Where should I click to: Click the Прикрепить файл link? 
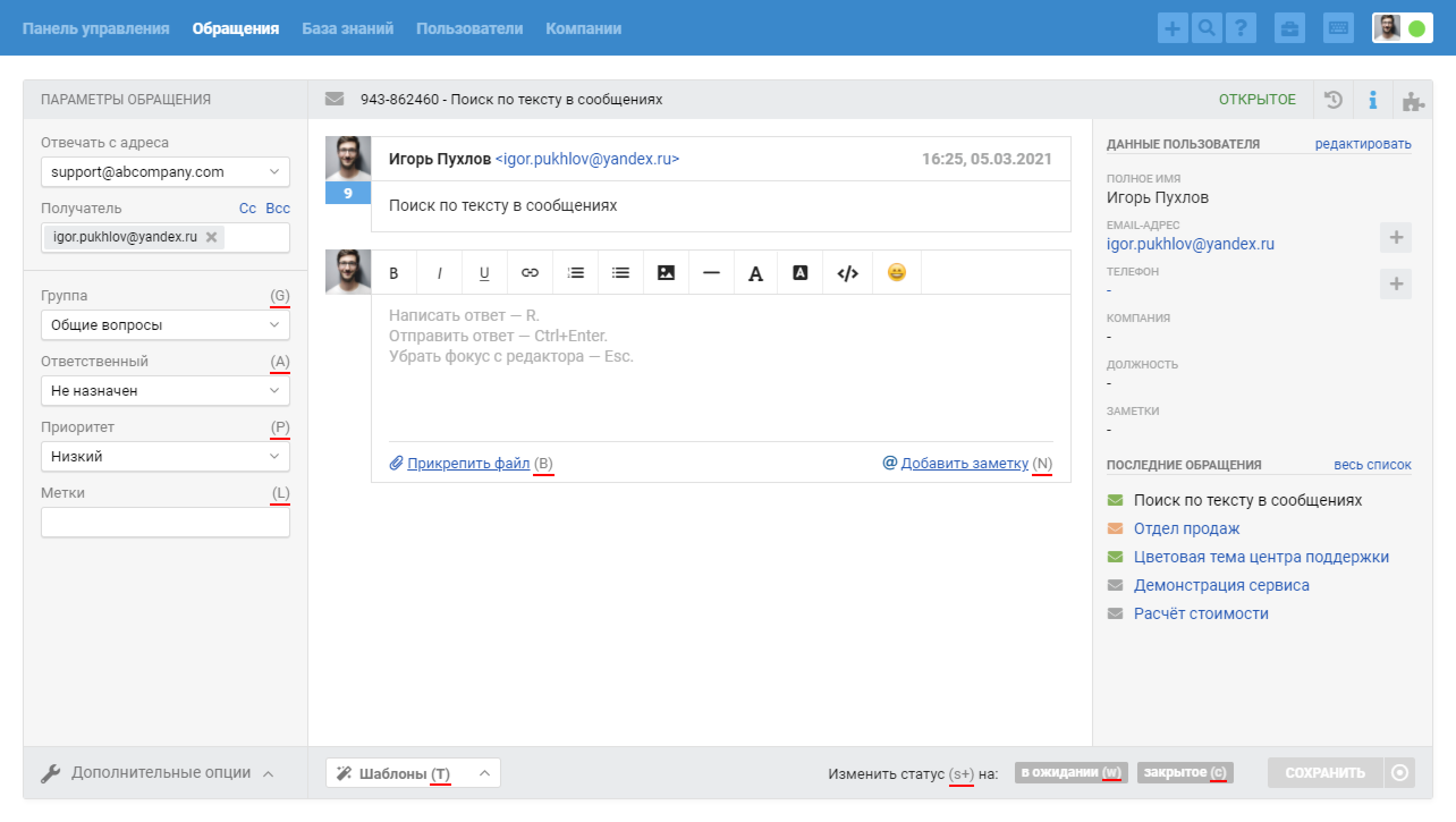[468, 463]
